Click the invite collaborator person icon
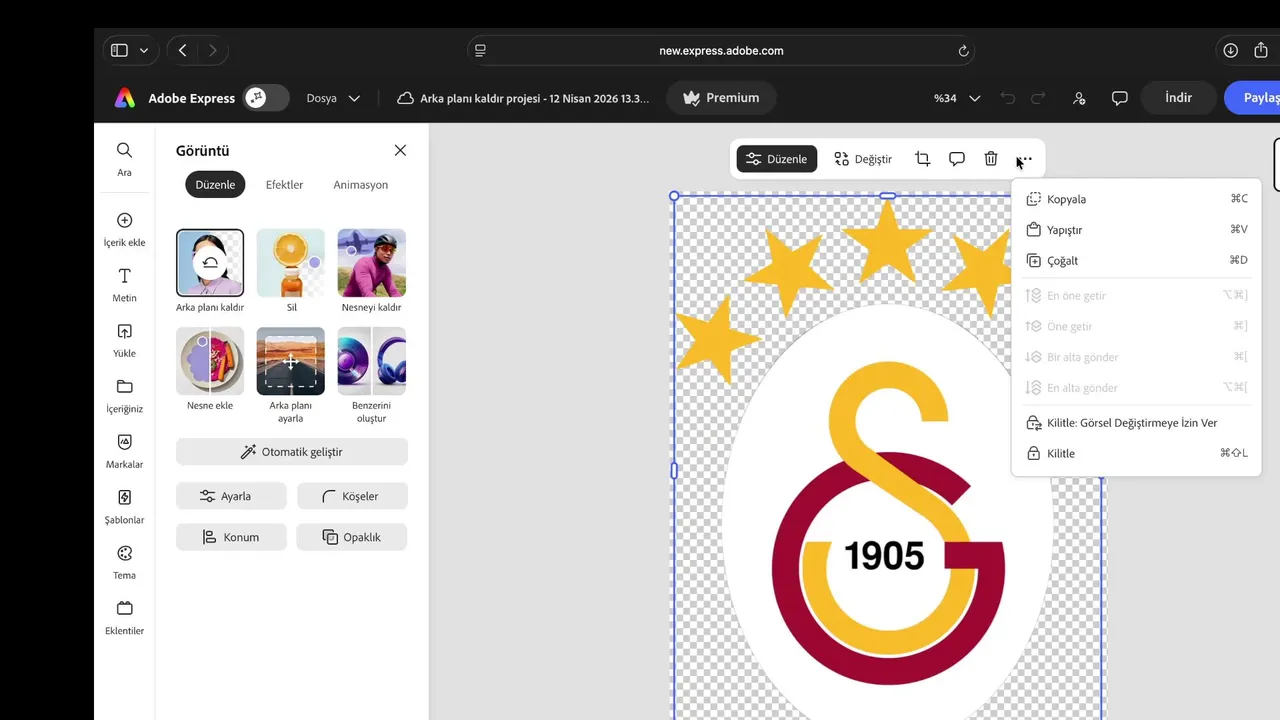 click(x=1079, y=98)
